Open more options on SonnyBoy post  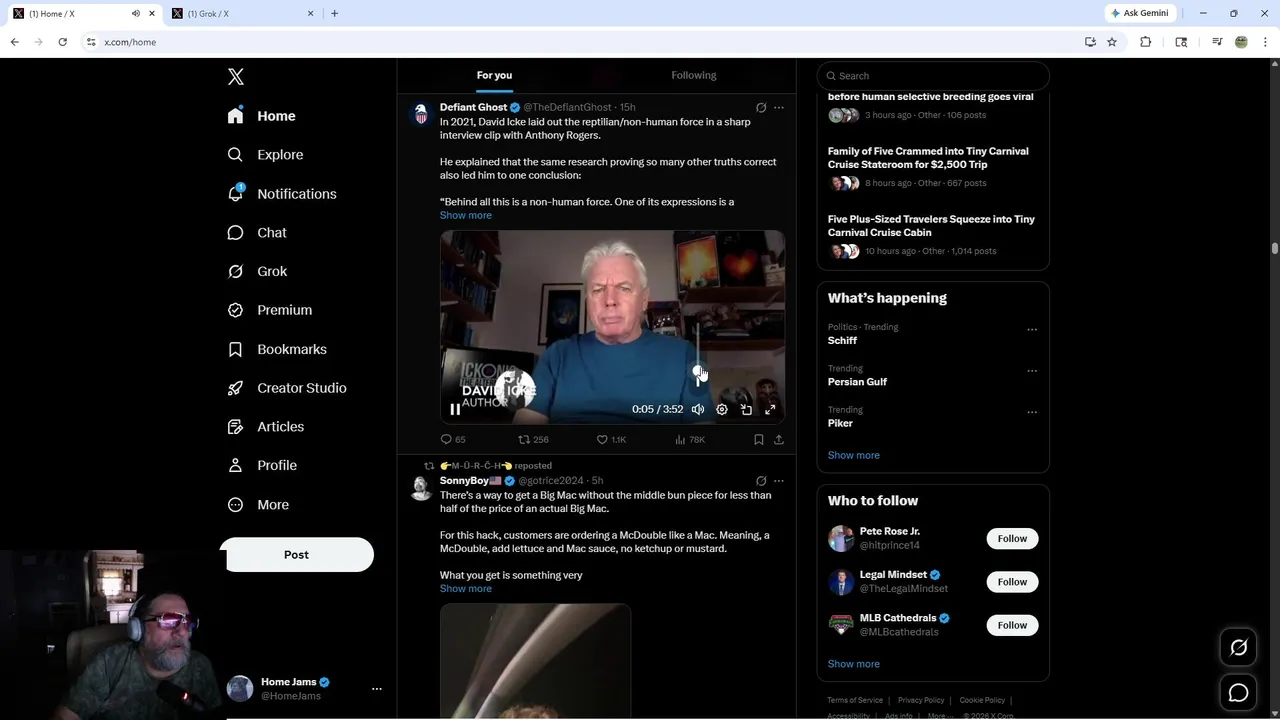[779, 481]
